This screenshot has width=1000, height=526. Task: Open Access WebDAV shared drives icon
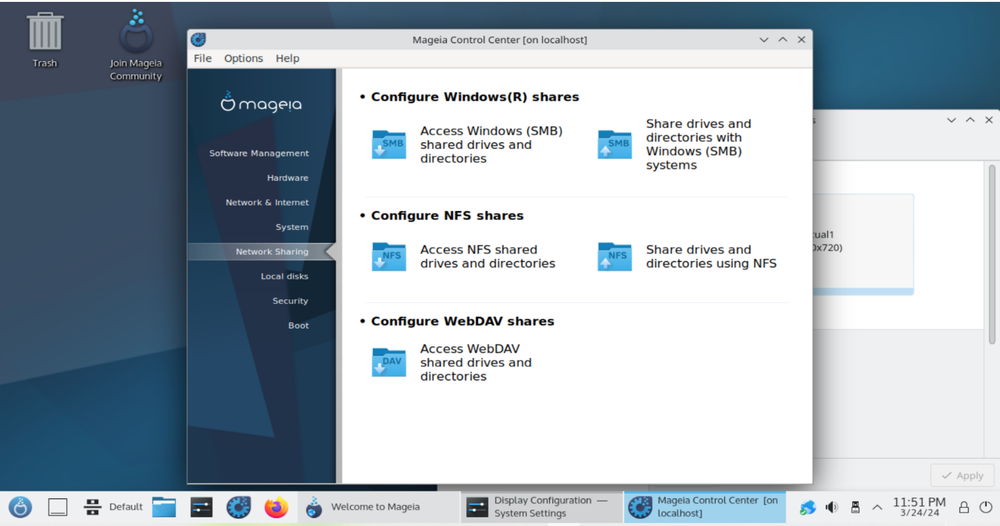click(x=389, y=362)
